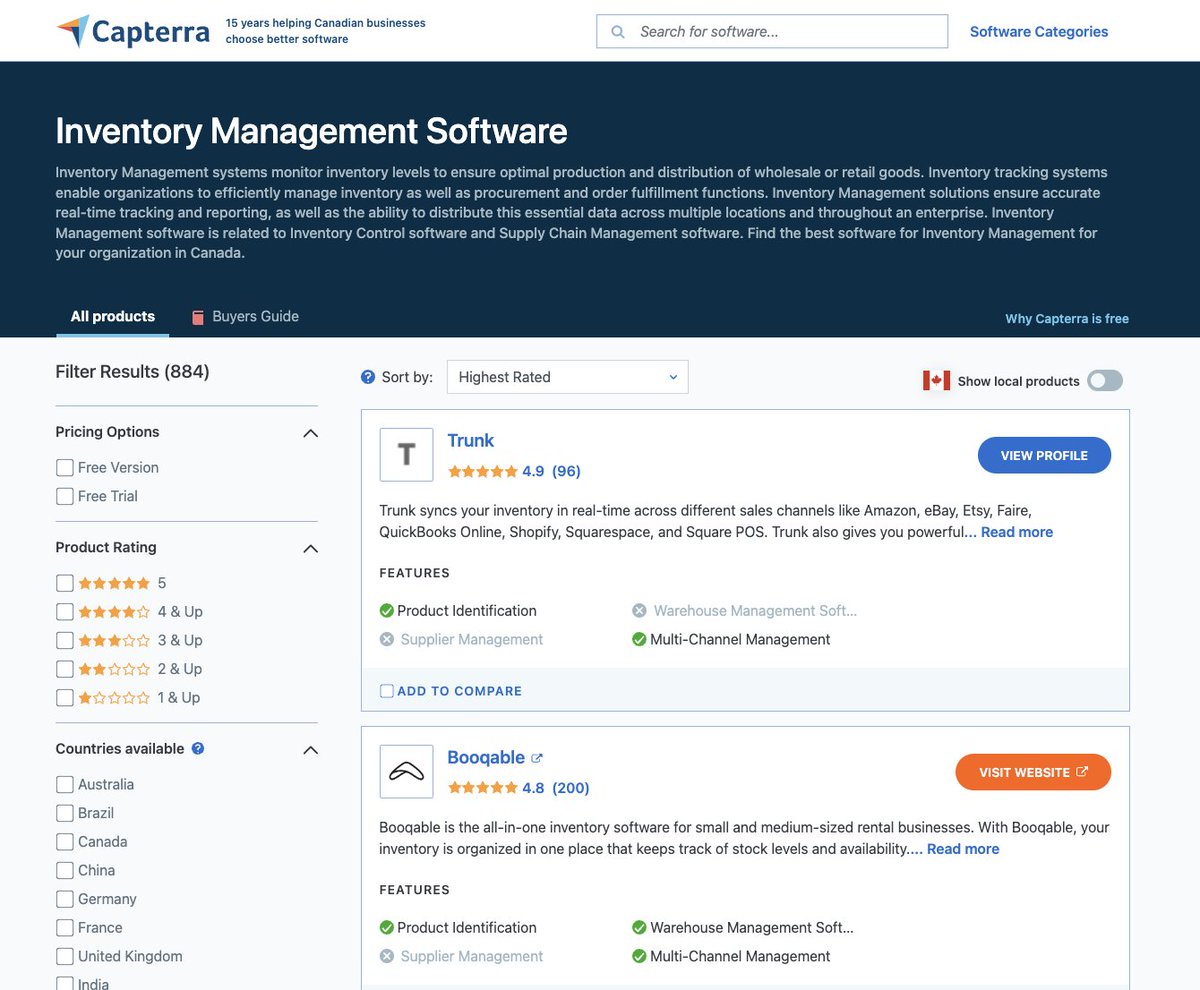The height and width of the screenshot is (990, 1200).
Task: Click the search magnifier icon
Action: click(x=618, y=32)
